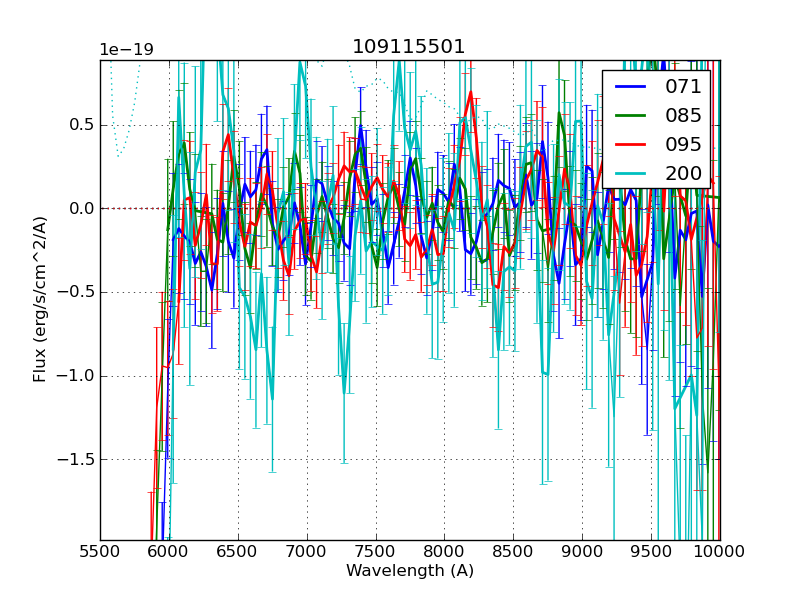Screen dimensions: 800x600
Task: Click the red line swatch in legend
Action: (x=632, y=145)
